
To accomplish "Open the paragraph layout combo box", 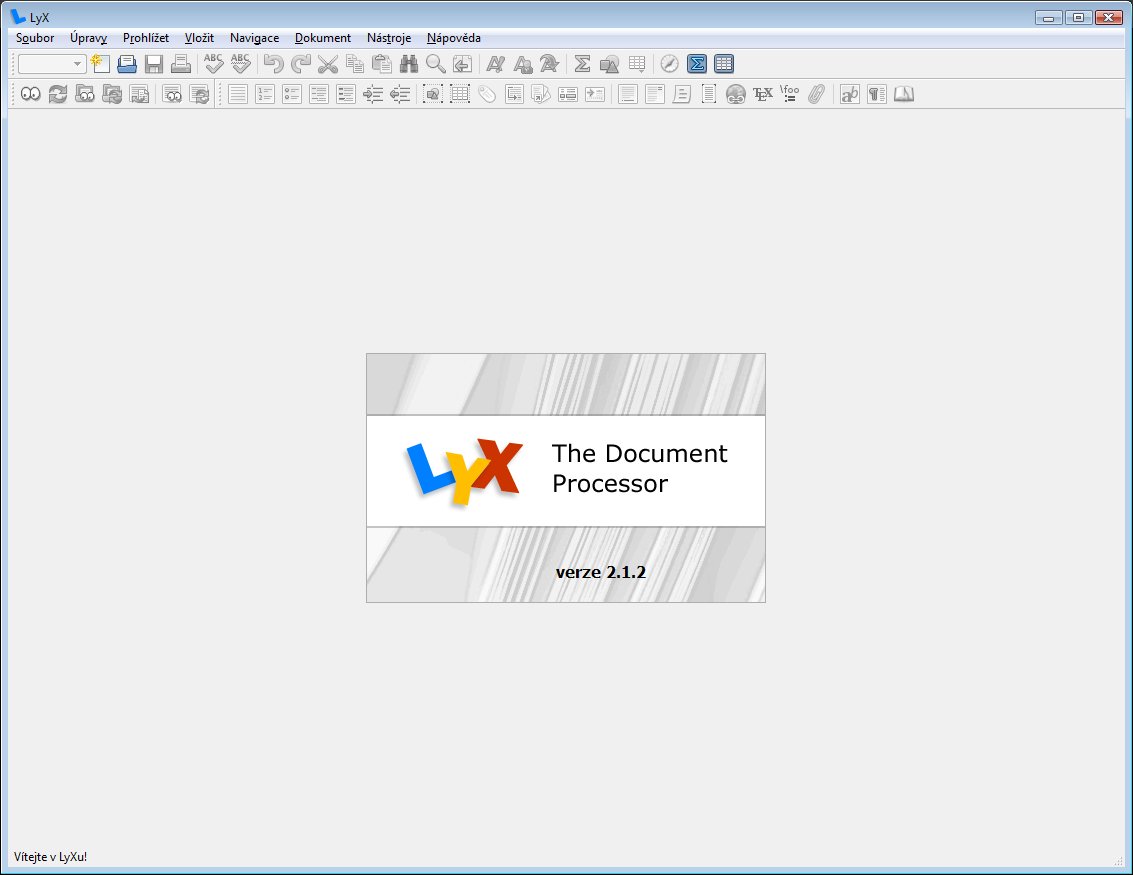I will 52,64.
